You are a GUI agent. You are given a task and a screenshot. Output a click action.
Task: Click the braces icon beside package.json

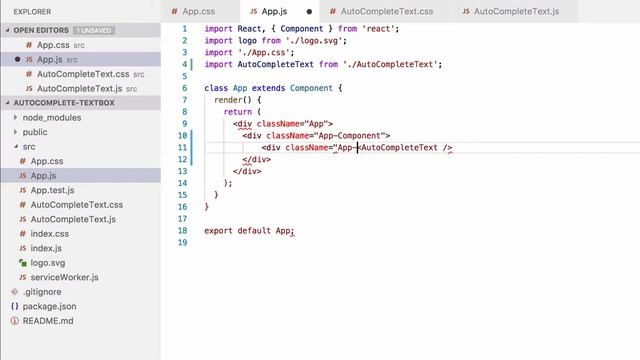coord(15,306)
